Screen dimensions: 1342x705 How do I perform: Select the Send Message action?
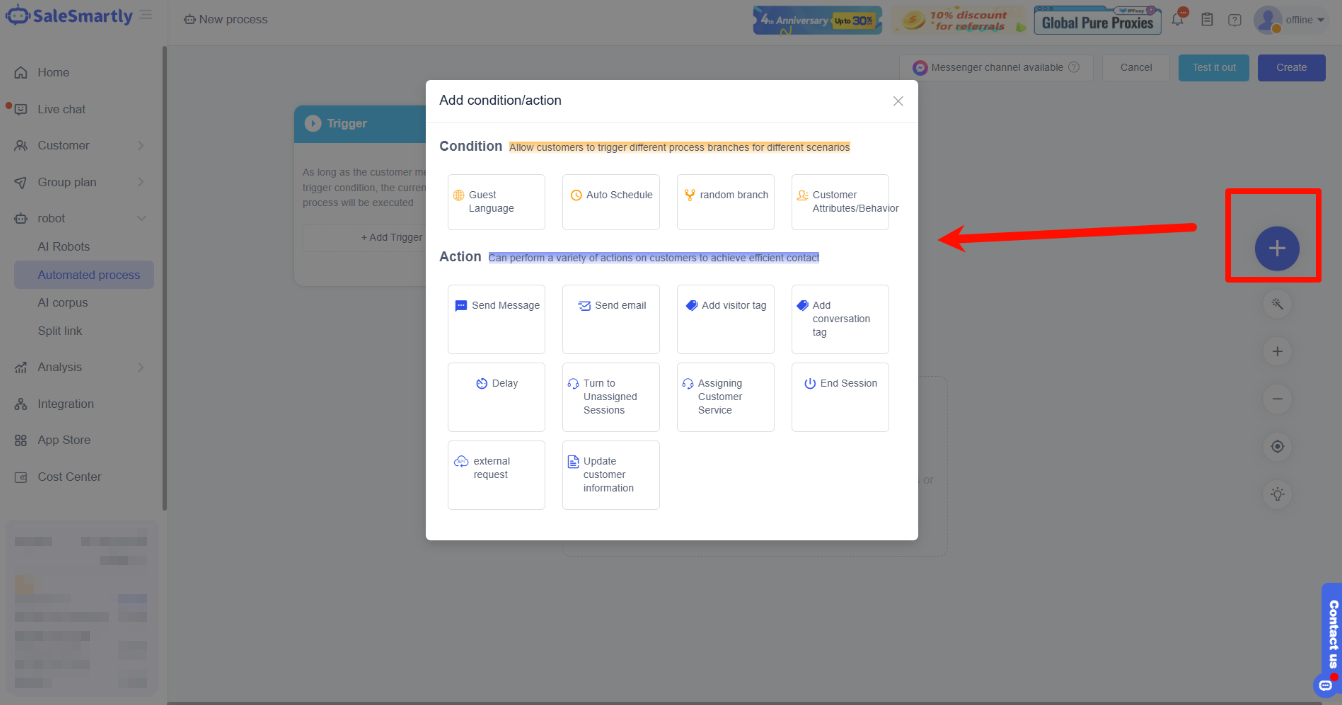[x=496, y=318]
